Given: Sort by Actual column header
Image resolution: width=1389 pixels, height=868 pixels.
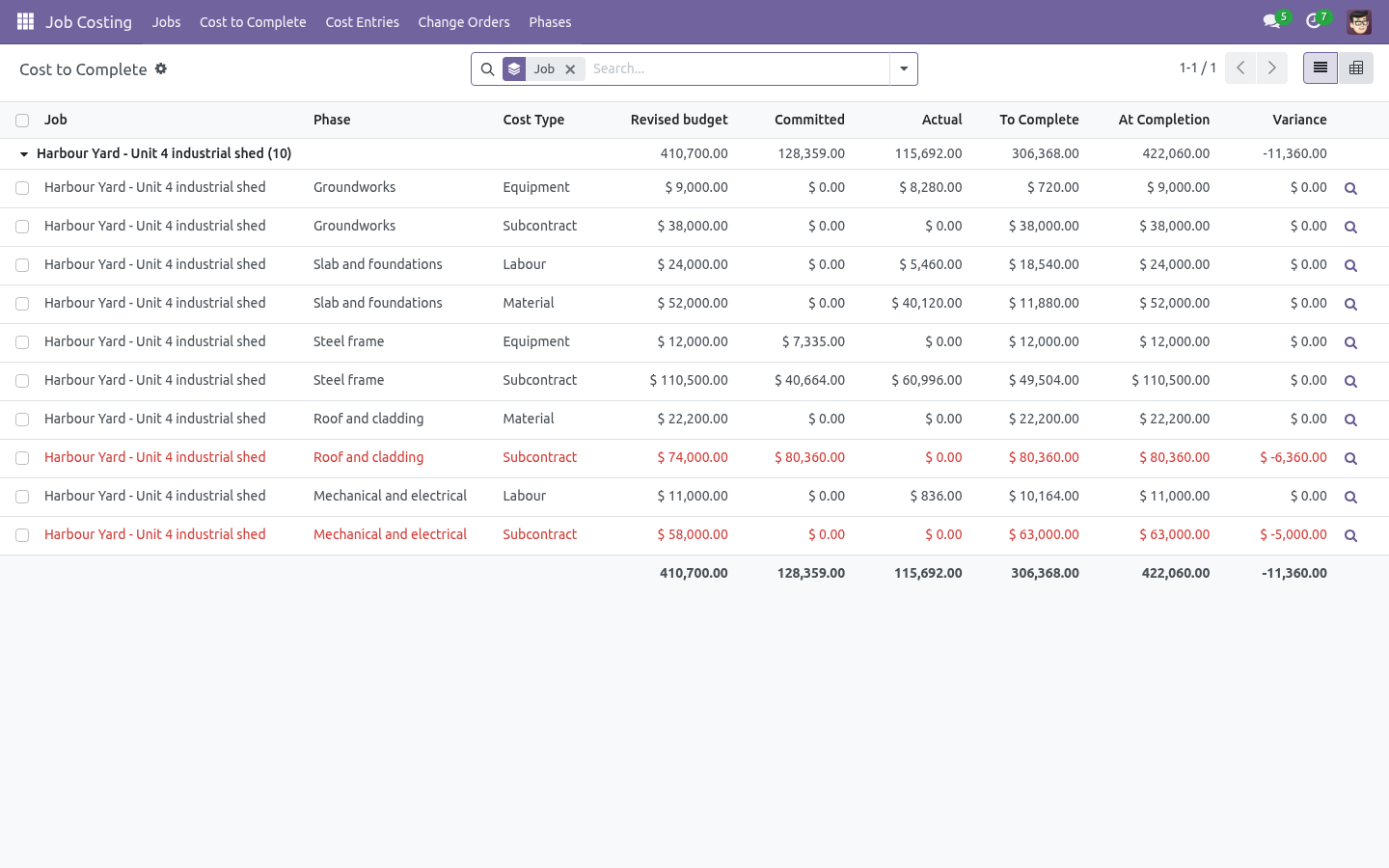Looking at the screenshot, I should pos(941,120).
